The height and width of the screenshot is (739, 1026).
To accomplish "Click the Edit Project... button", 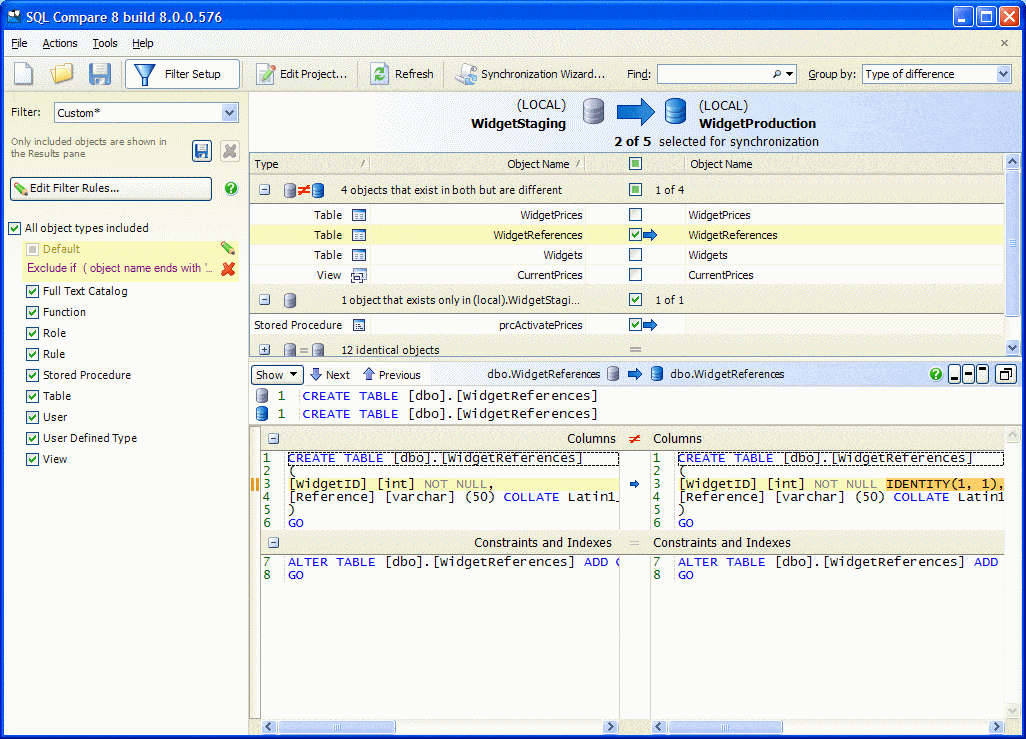I will click(x=302, y=74).
